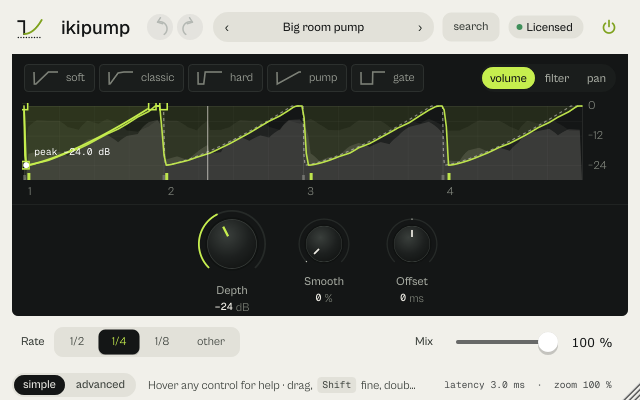The width and height of the screenshot is (640, 400).
Task: Click the Offset 0 ms value
Action: (412, 298)
